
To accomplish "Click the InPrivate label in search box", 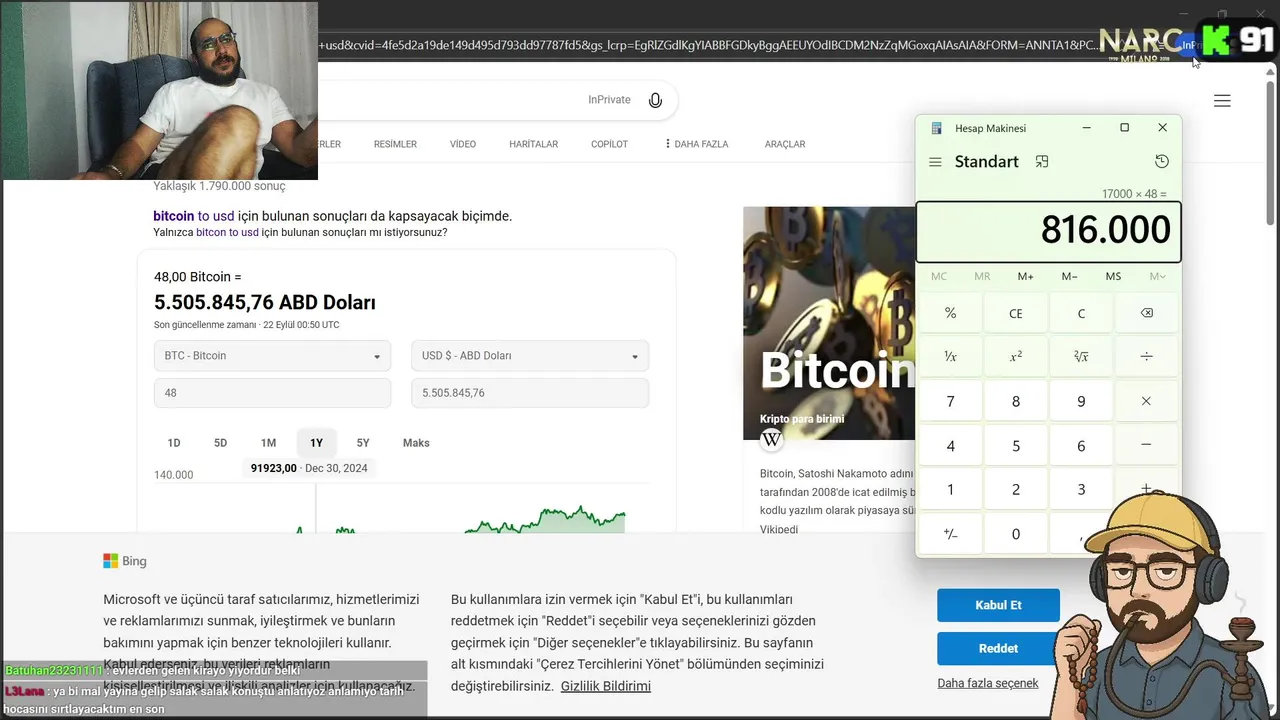I will coord(609,100).
